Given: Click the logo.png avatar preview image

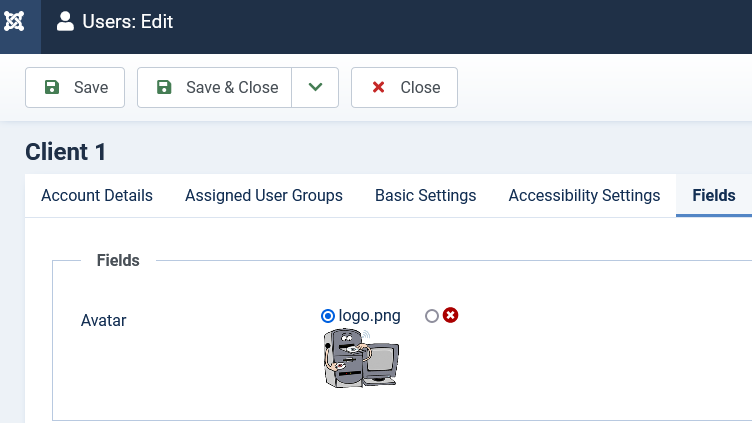Looking at the screenshot, I should pos(361,358).
